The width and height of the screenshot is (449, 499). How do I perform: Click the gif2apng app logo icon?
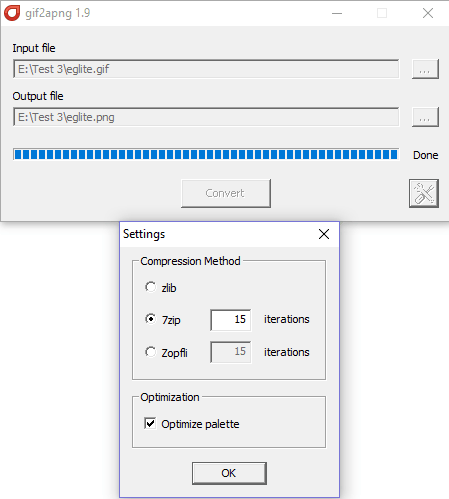[x=12, y=13]
